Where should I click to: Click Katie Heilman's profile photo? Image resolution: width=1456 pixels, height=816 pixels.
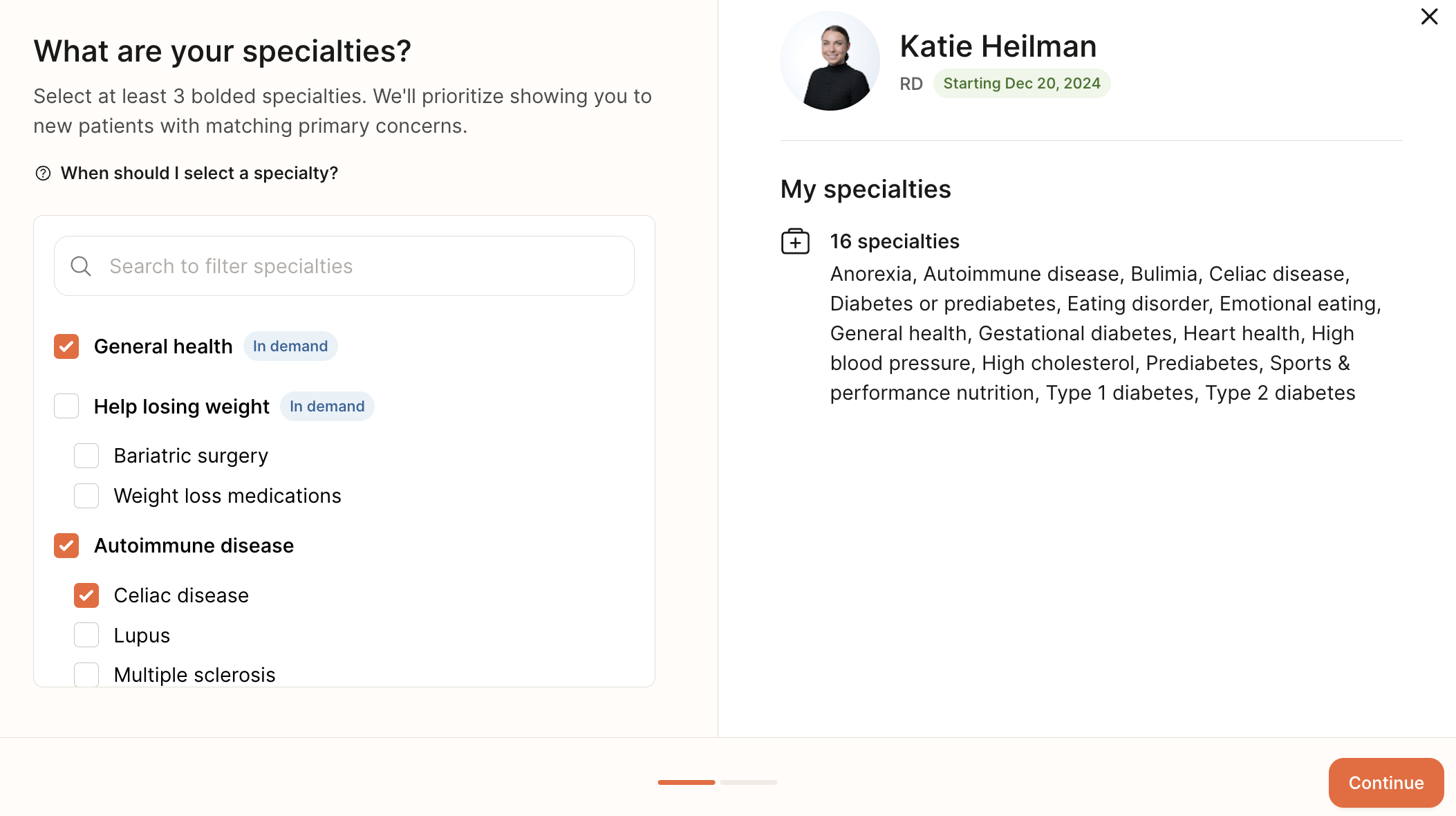click(x=830, y=61)
